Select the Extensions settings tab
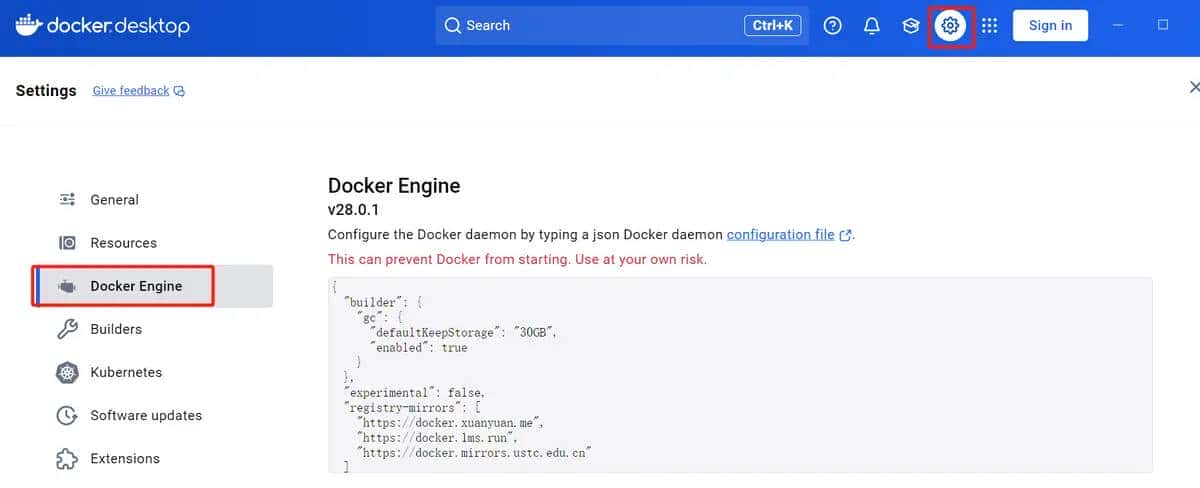The width and height of the screenshot is (1200, 488). pyautogui.click(x=152, y=458)
